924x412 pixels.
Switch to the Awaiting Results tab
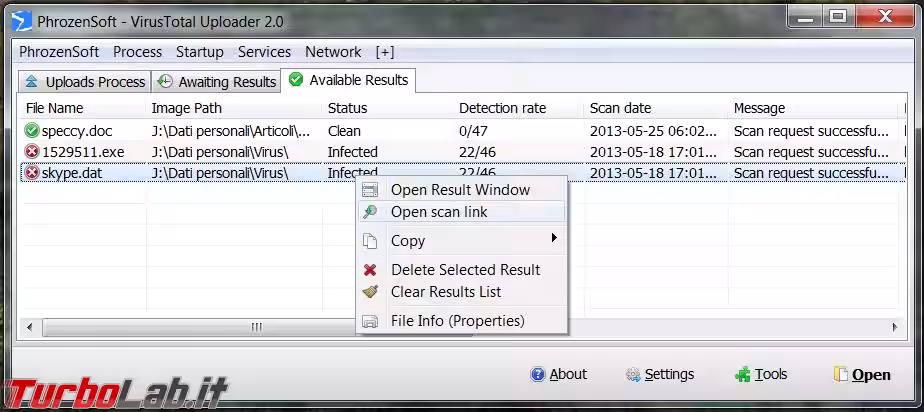[x=217, y=82]
